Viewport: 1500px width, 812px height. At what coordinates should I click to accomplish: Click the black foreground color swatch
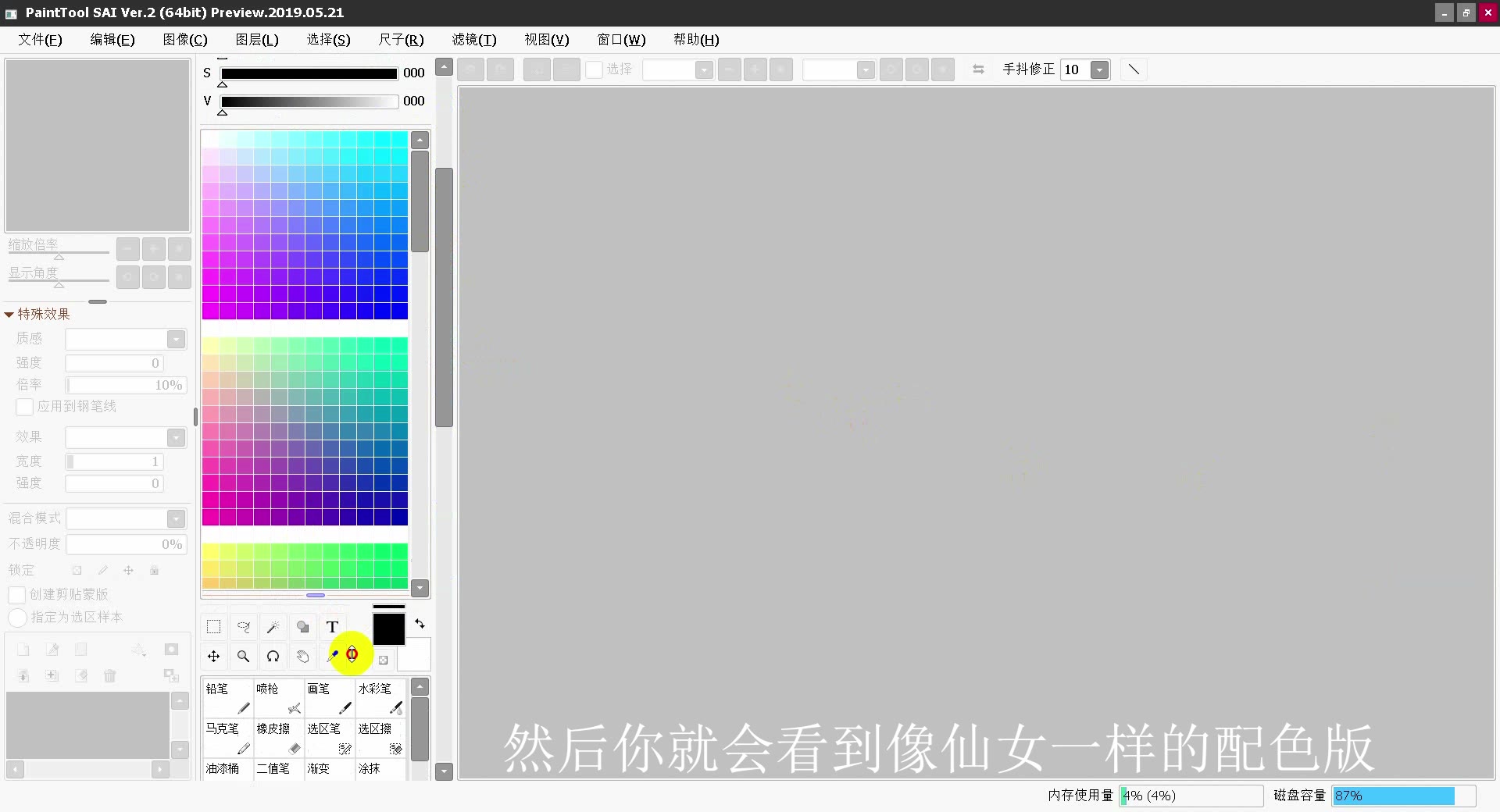(x=388, y=629)
